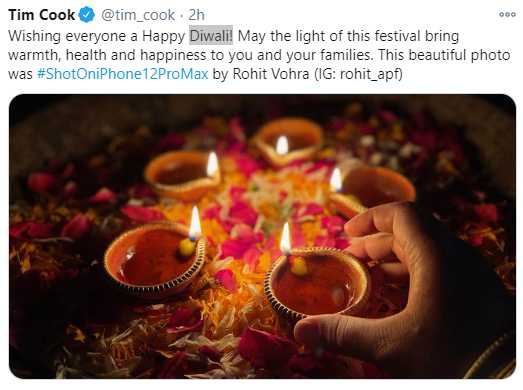
Task: Open the three-dot more options menu
Action: click(x=507, y=15)
